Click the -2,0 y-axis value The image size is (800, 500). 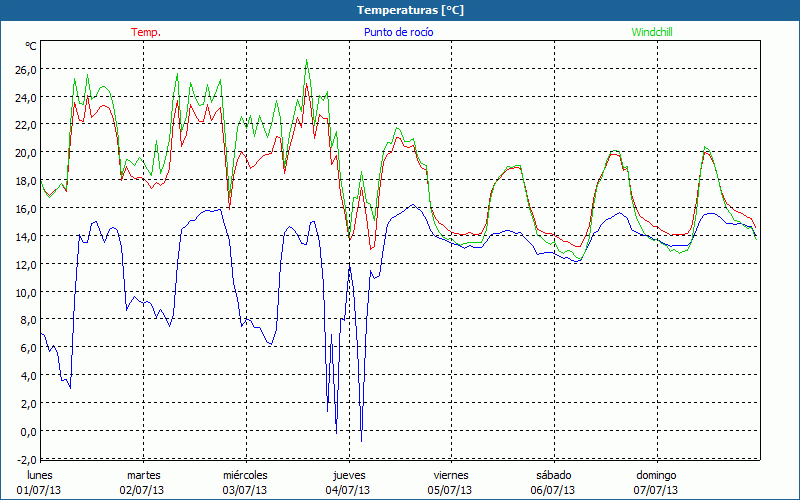(x=24, y=460)
